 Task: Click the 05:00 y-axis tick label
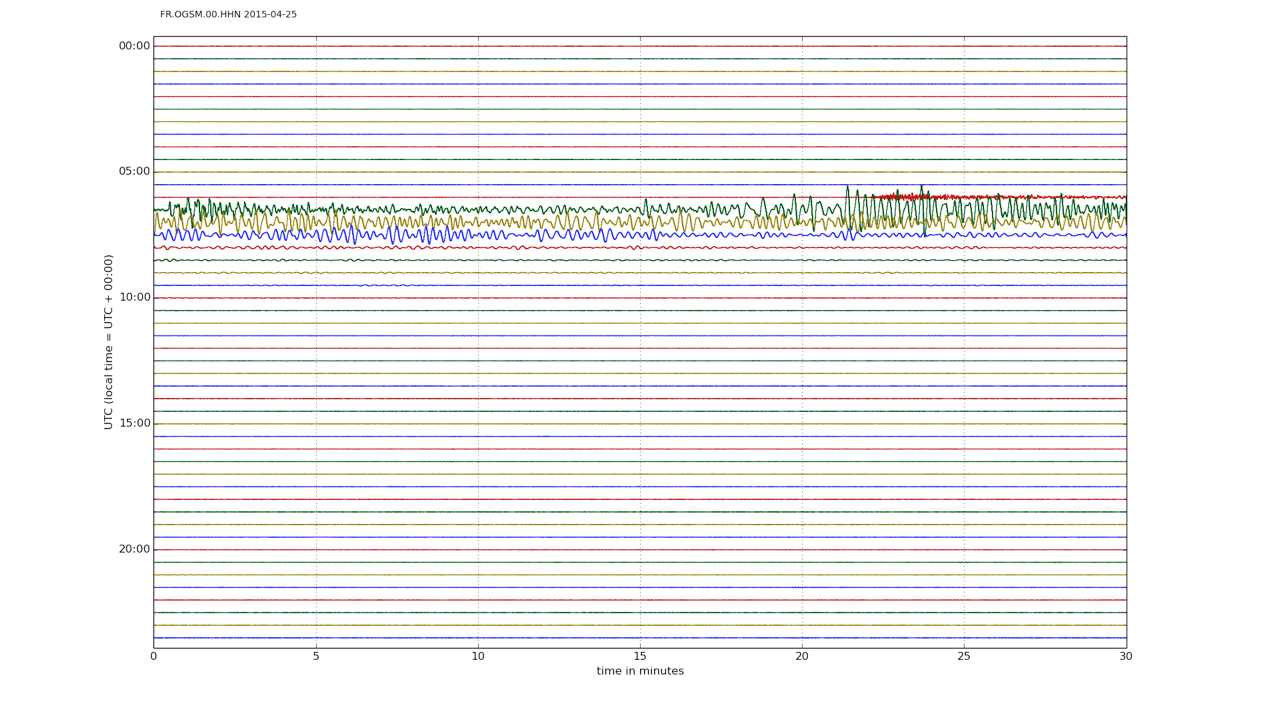pos(134,172)
